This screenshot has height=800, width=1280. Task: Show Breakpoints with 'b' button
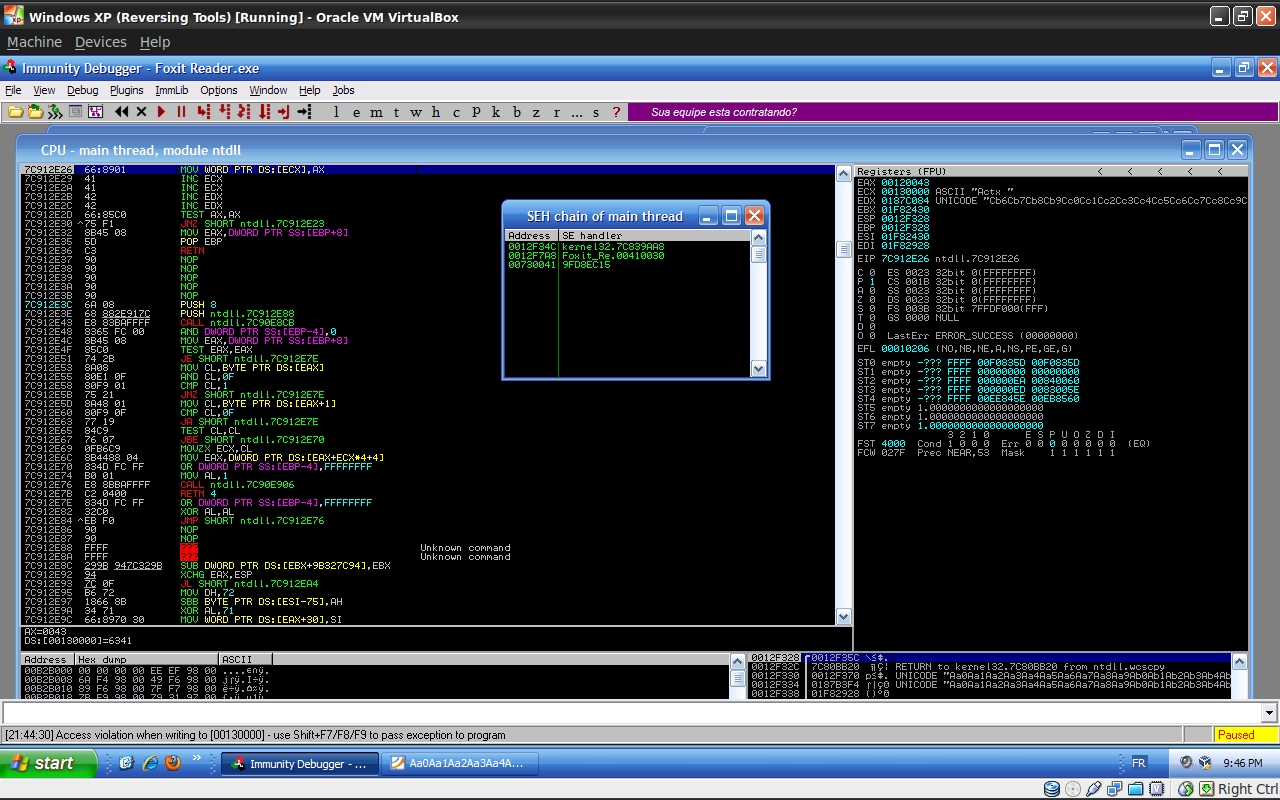tap(516, 111)
